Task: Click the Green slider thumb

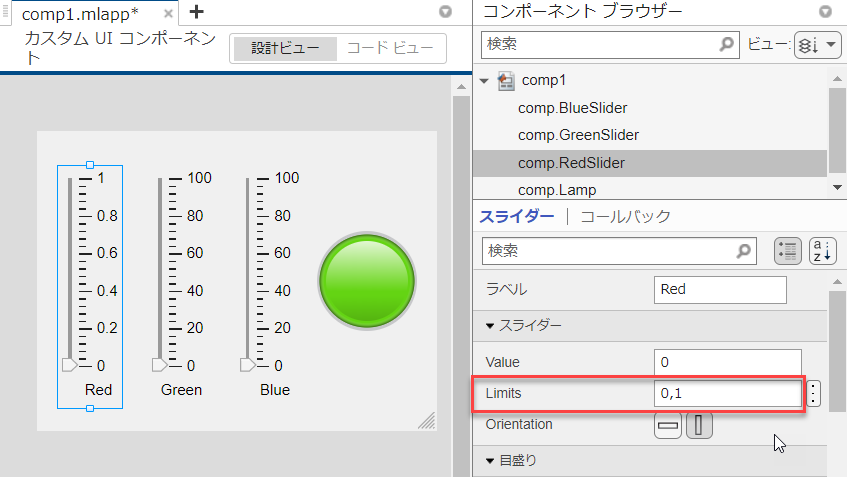Action: click(158, 365)
